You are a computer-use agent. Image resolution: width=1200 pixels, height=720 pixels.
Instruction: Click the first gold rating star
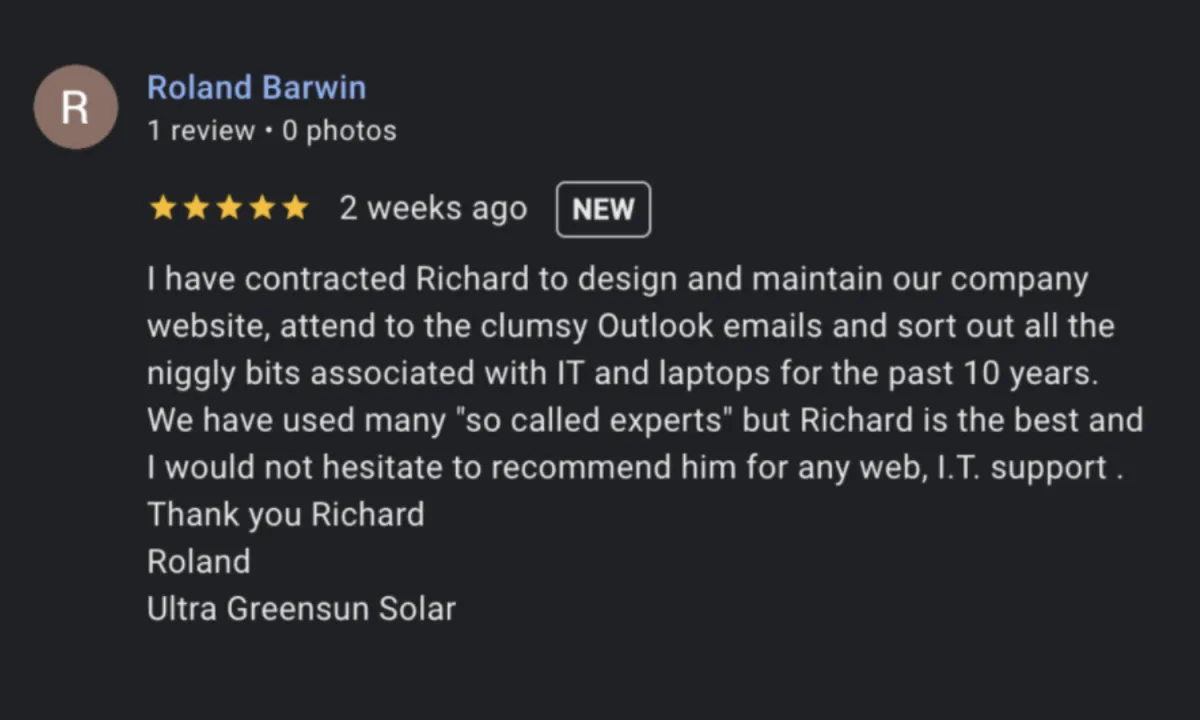coord(162,208)
